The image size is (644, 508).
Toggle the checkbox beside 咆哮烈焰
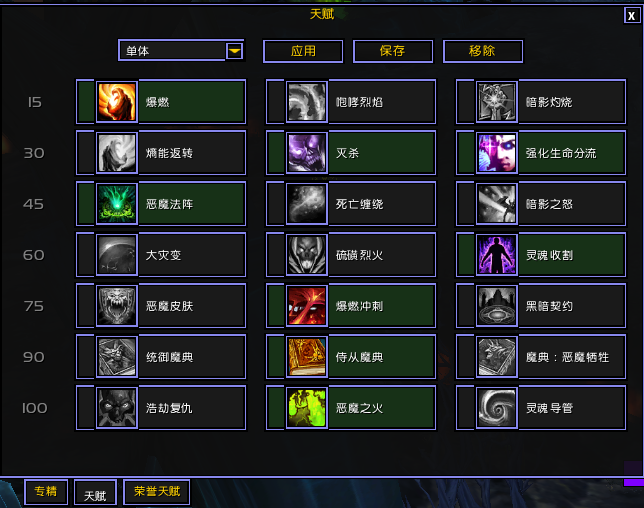coord(276,102)
